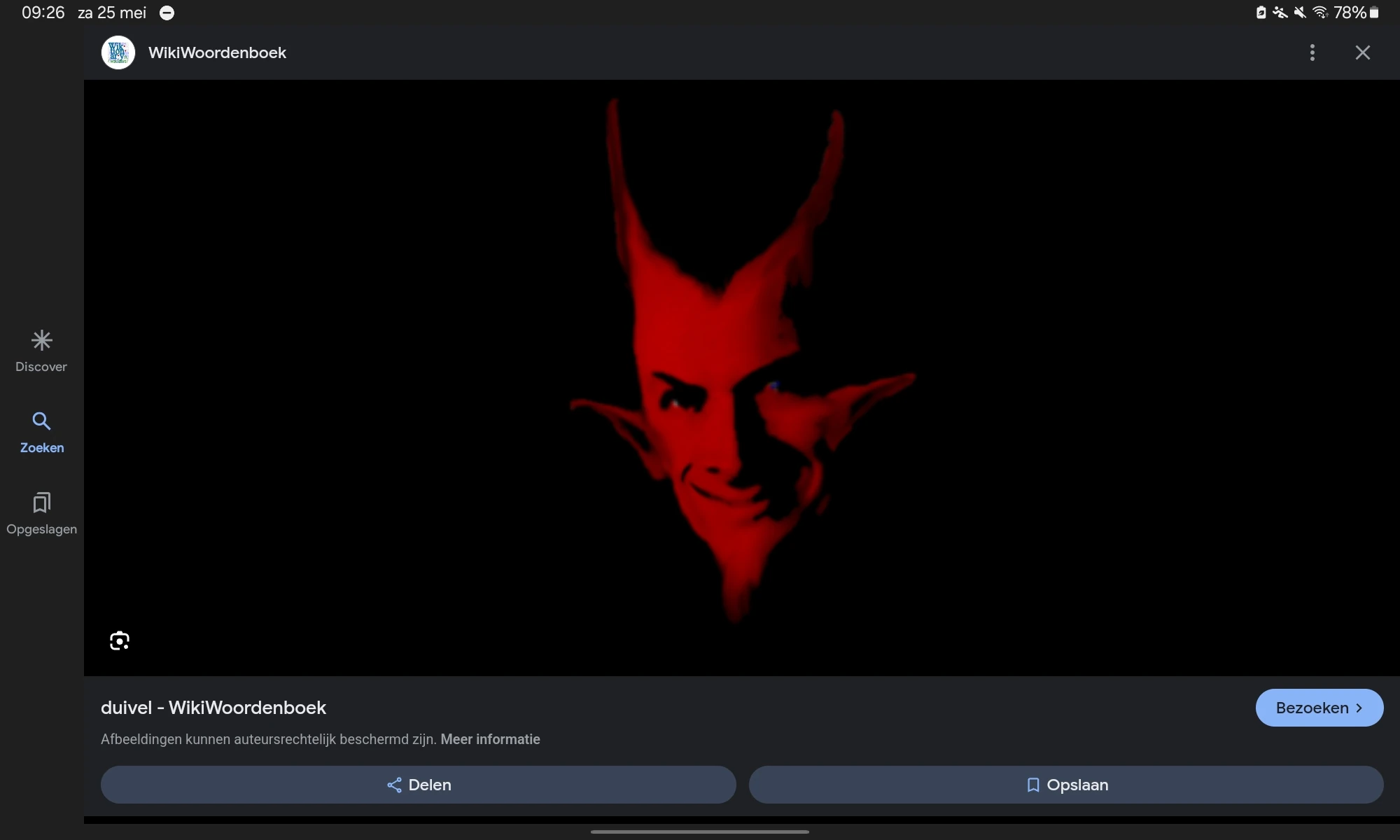Viewport: 1400px width, 840px height.
Task: Click the WikiWoordenboek site logo
Action: 118,52
